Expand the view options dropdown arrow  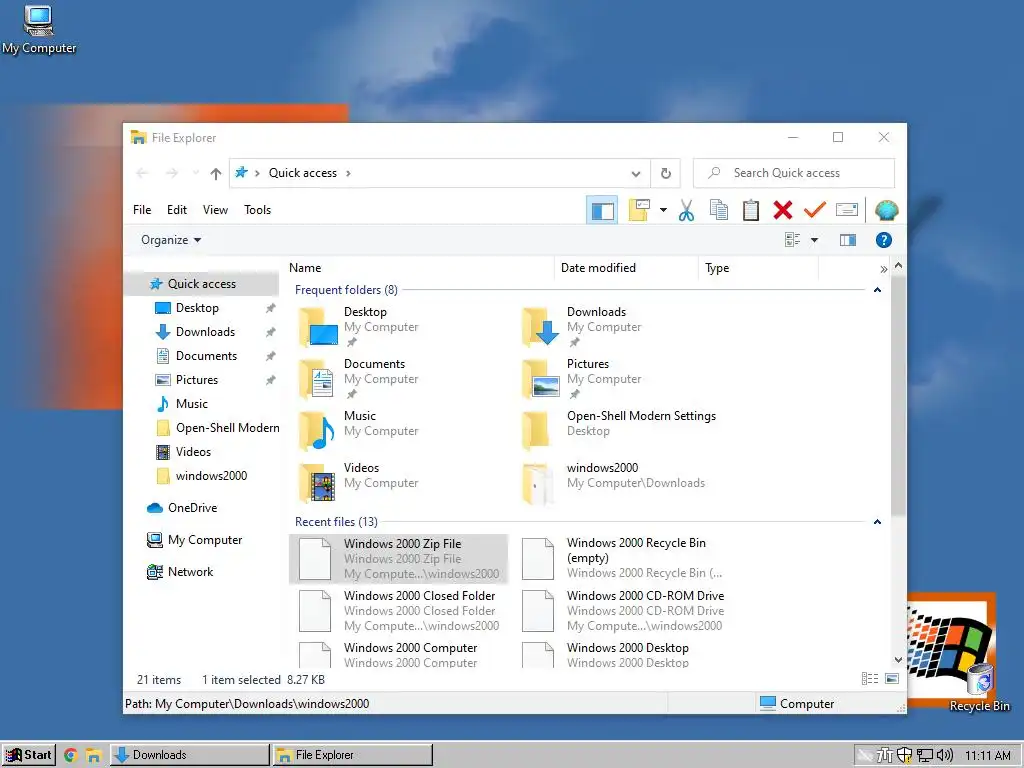pyautogui.click(x=814, y=240)
